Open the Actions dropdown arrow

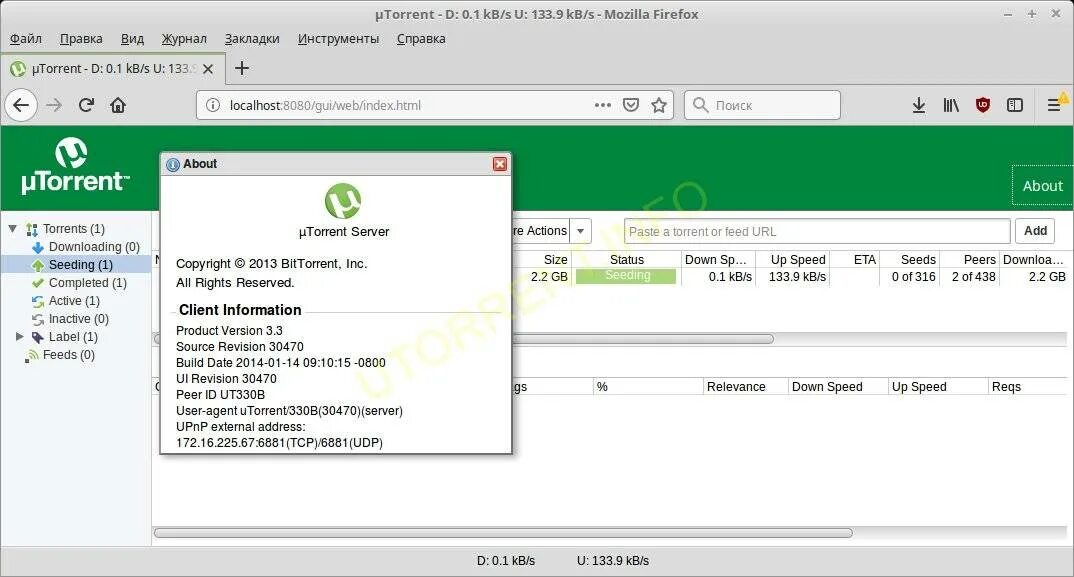click(x=580, y=231)
